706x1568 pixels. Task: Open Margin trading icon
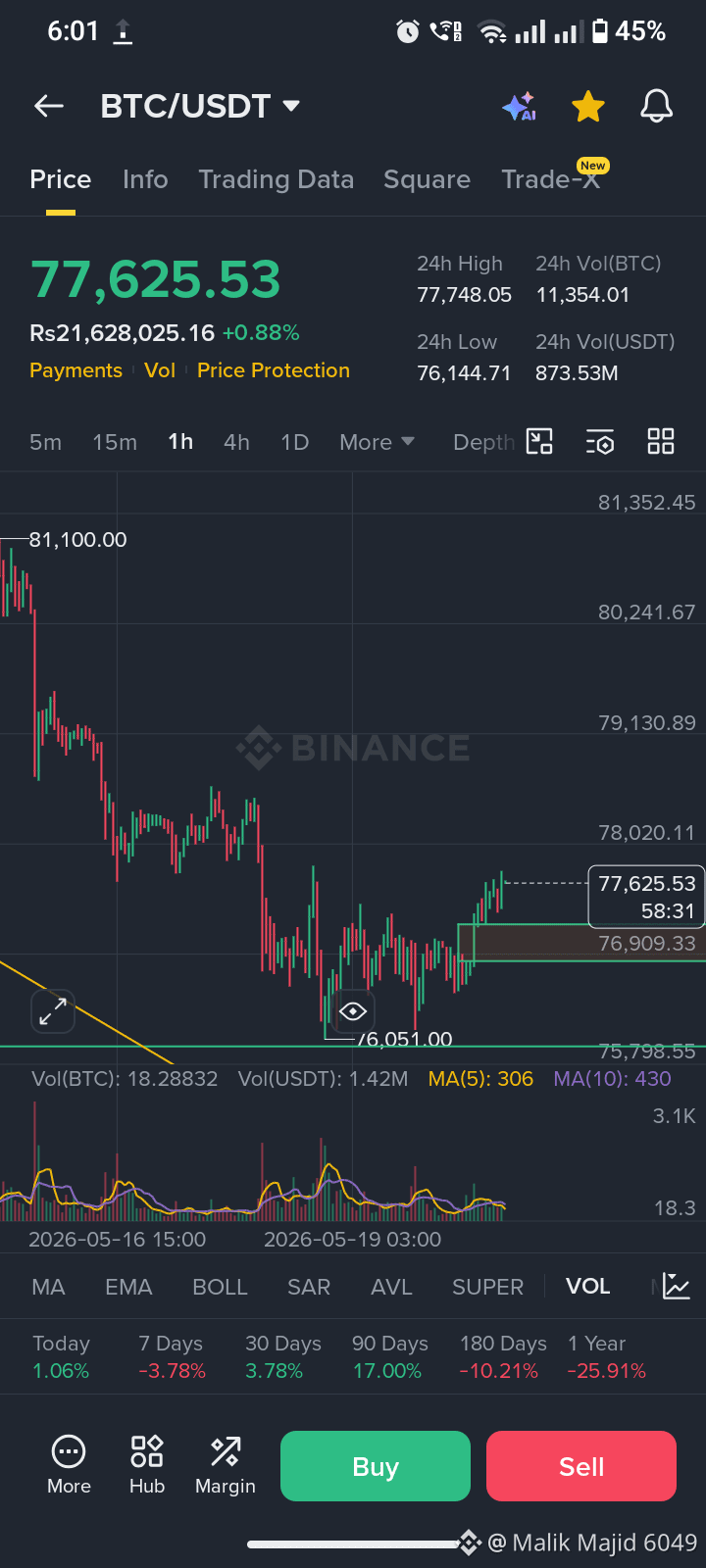pyautogui.click(x=226, y=1465)
